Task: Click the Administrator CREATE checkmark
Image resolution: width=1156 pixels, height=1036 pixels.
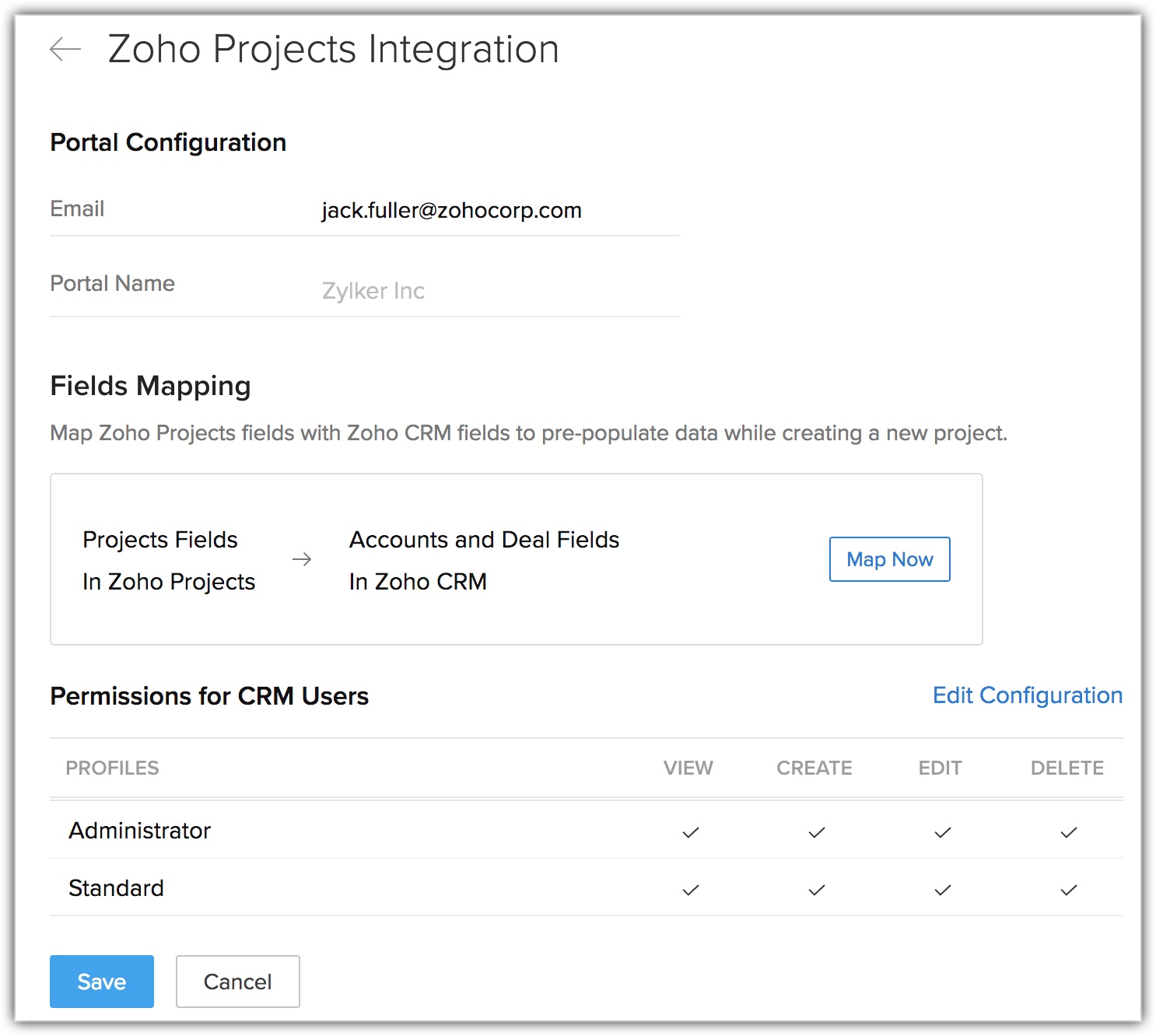Action: click(817, 832)
